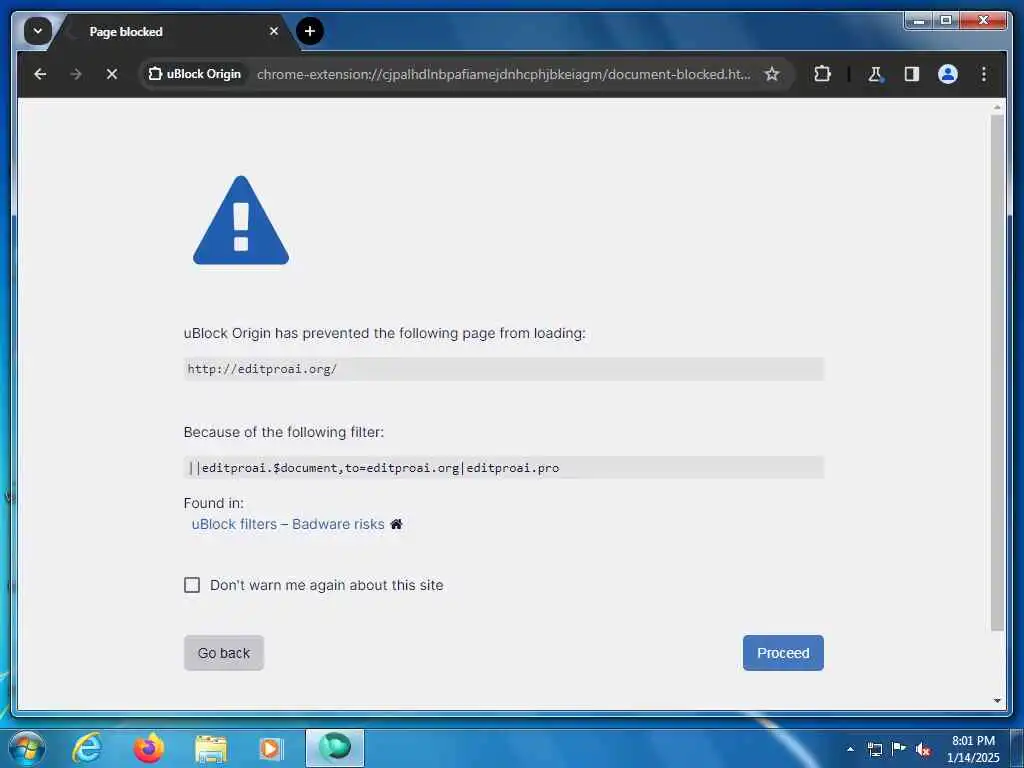Open Chrome Labs flask icon
Viewport: 1024px width, 768px height.
coord(875,74)
